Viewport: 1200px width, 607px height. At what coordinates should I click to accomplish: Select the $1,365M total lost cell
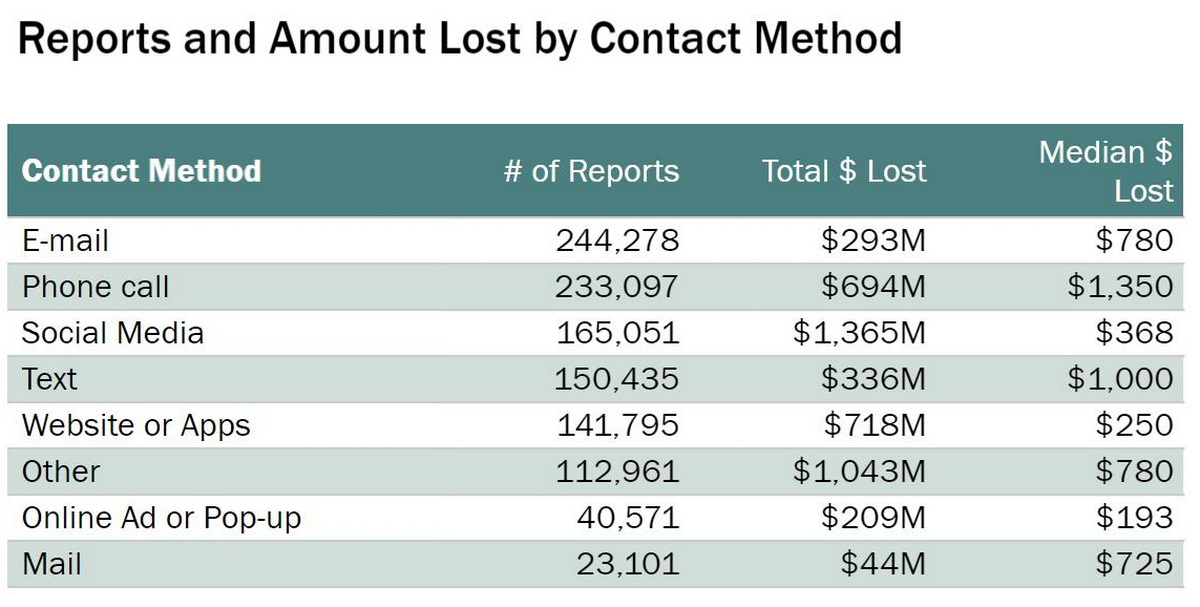click(x=859, y=333)
